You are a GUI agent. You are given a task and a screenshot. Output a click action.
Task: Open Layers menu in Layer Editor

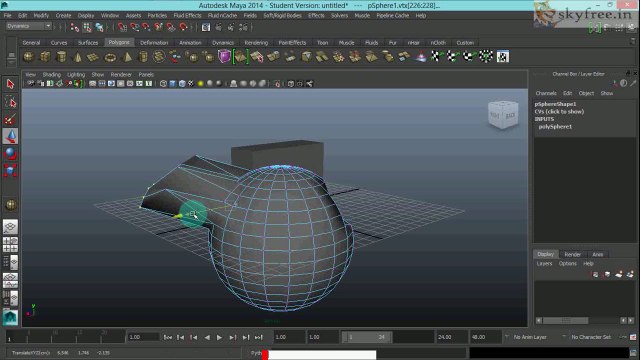(x=544, y=264)
